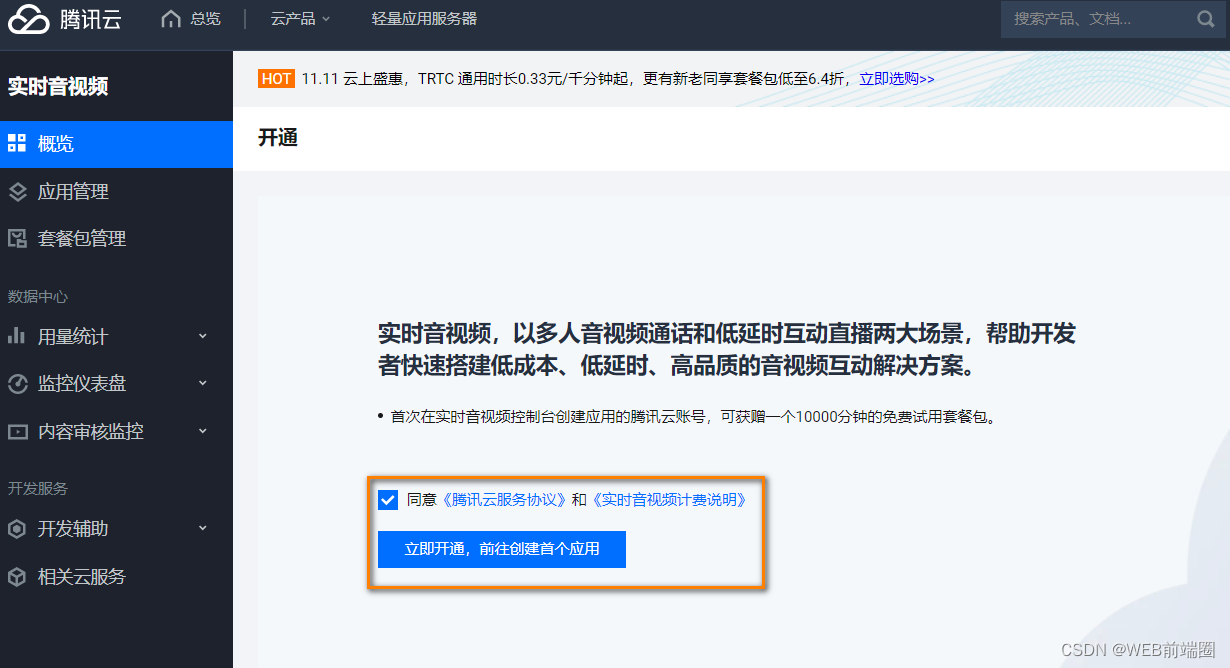Open 相关云服务 sidebar item

point(116,576)
